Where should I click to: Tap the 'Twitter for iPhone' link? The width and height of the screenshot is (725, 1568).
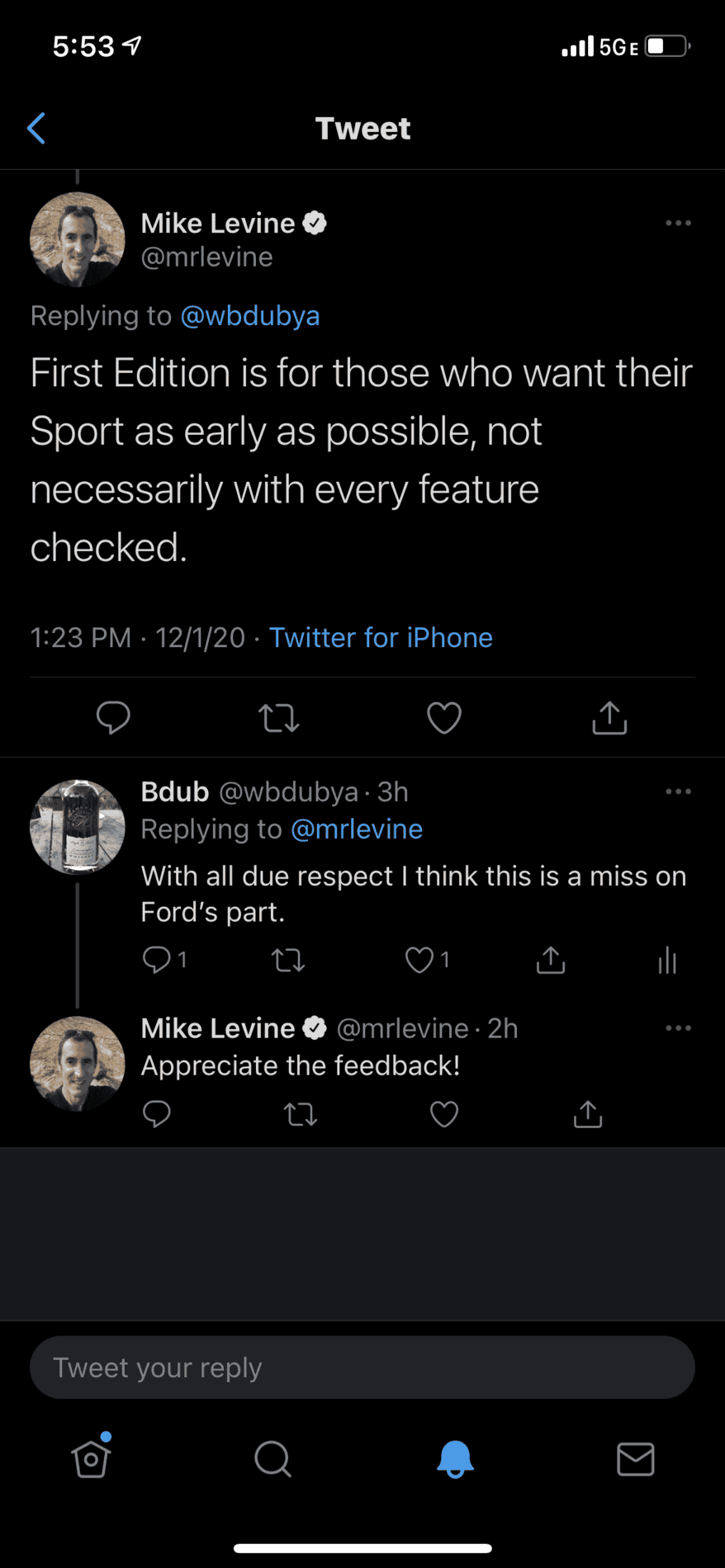(x=381, y=638)
